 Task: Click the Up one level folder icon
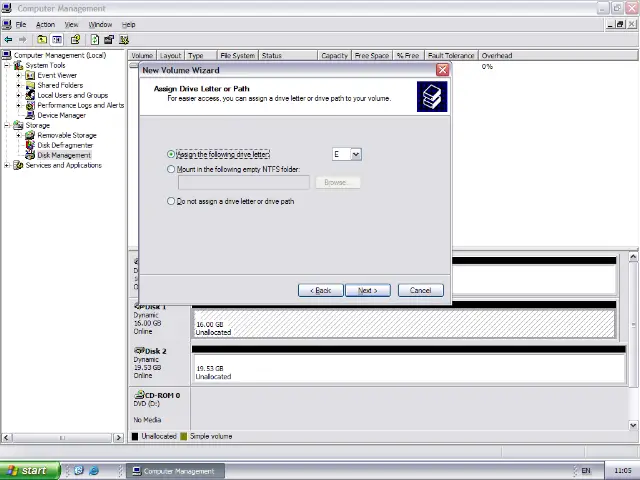coord(42,40)
